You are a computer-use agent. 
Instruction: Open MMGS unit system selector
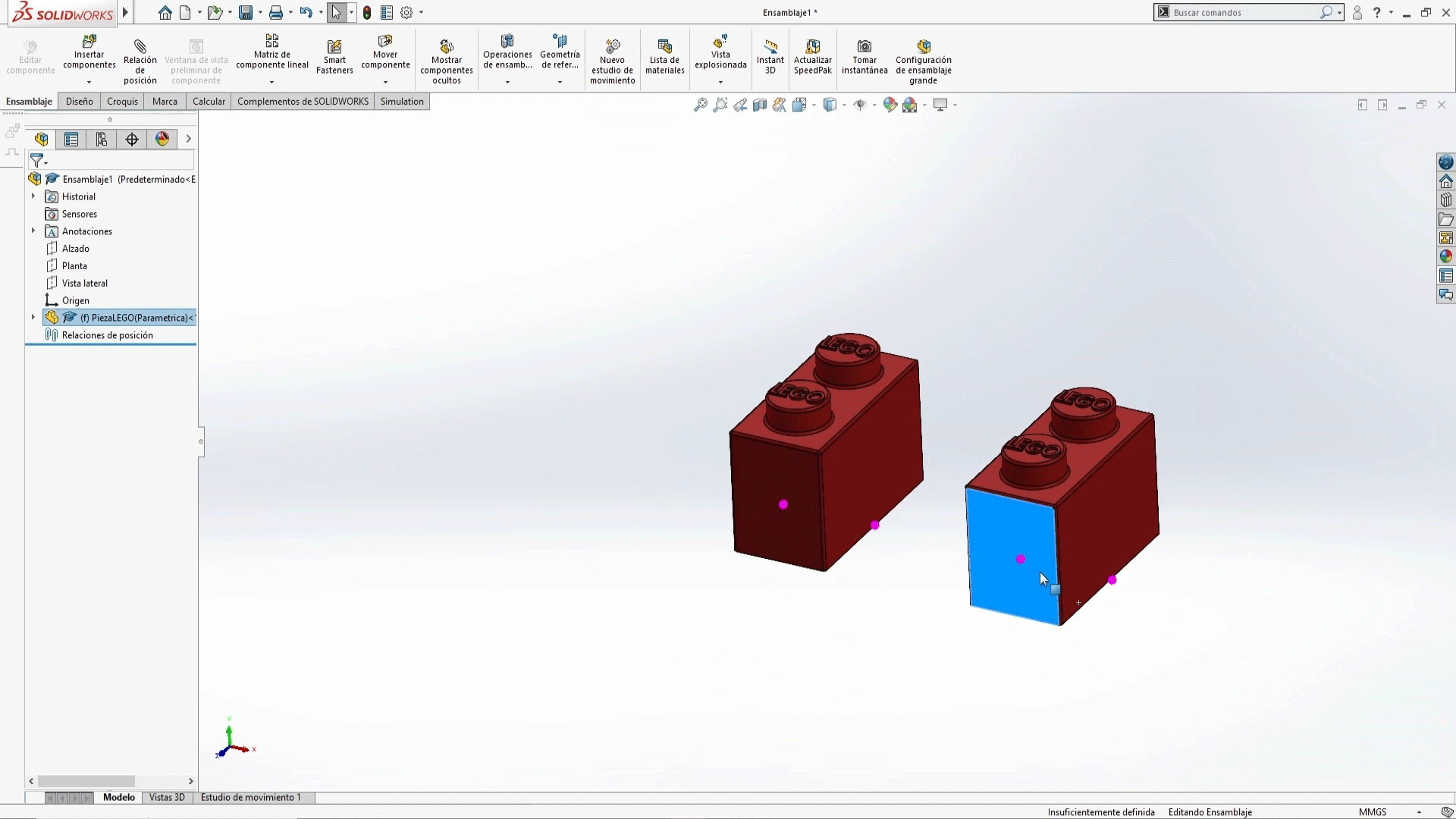click(1373, 812)
